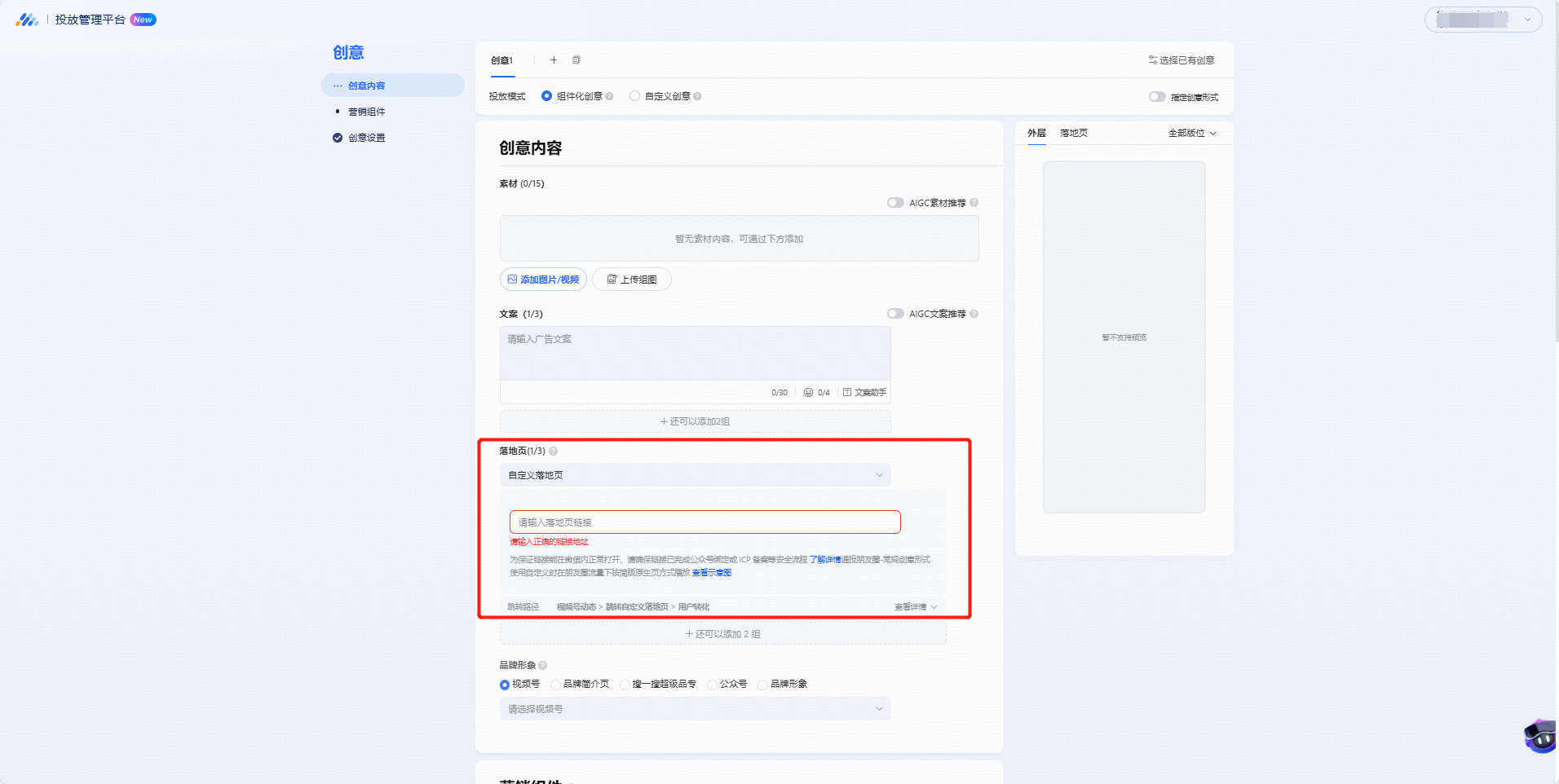Click 还可以添加2组 under copy box
The width and height of the screenshot is (1559, 784).
coord(695,421)
